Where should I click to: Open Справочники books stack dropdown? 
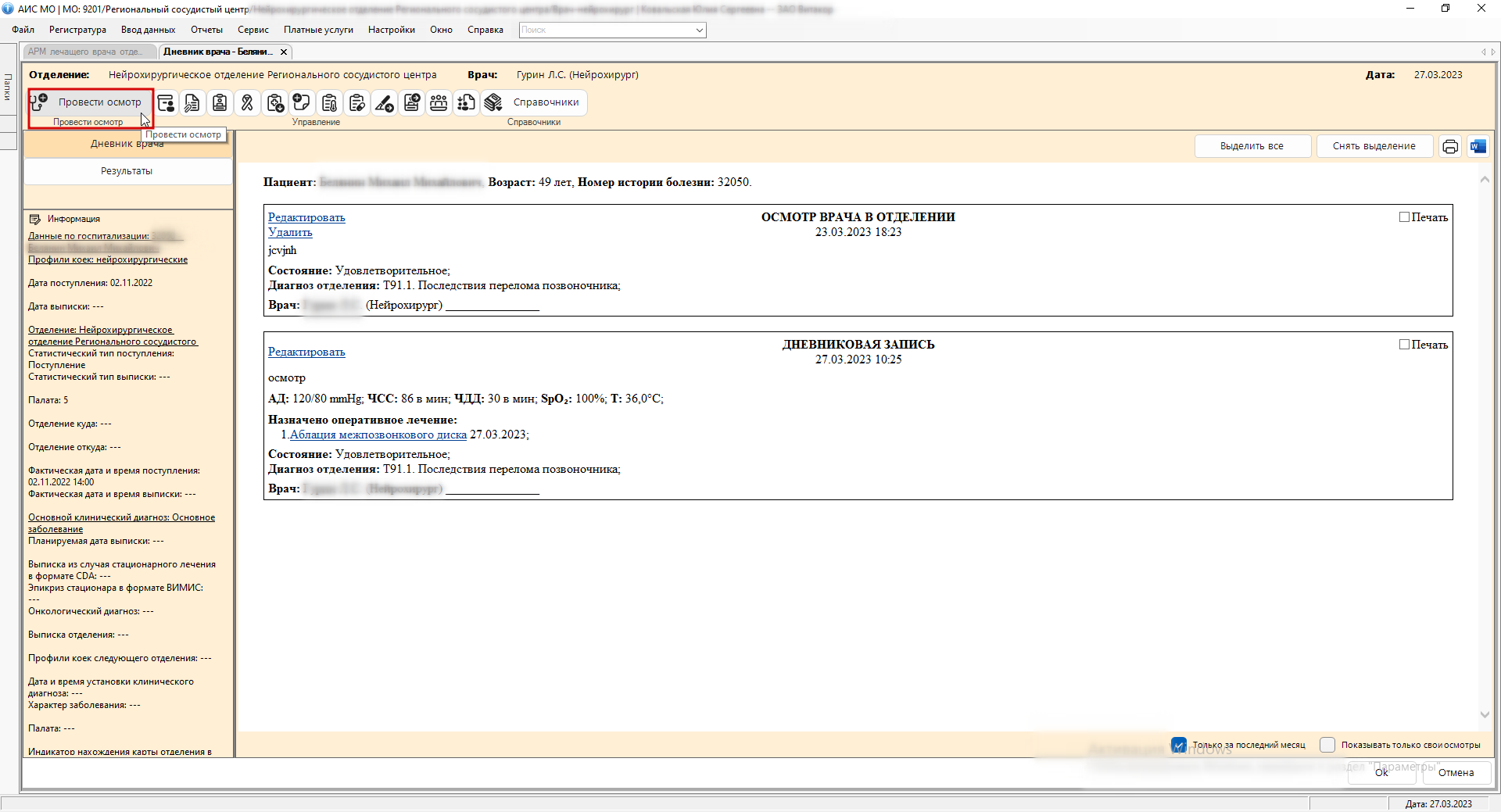[533, 102]
